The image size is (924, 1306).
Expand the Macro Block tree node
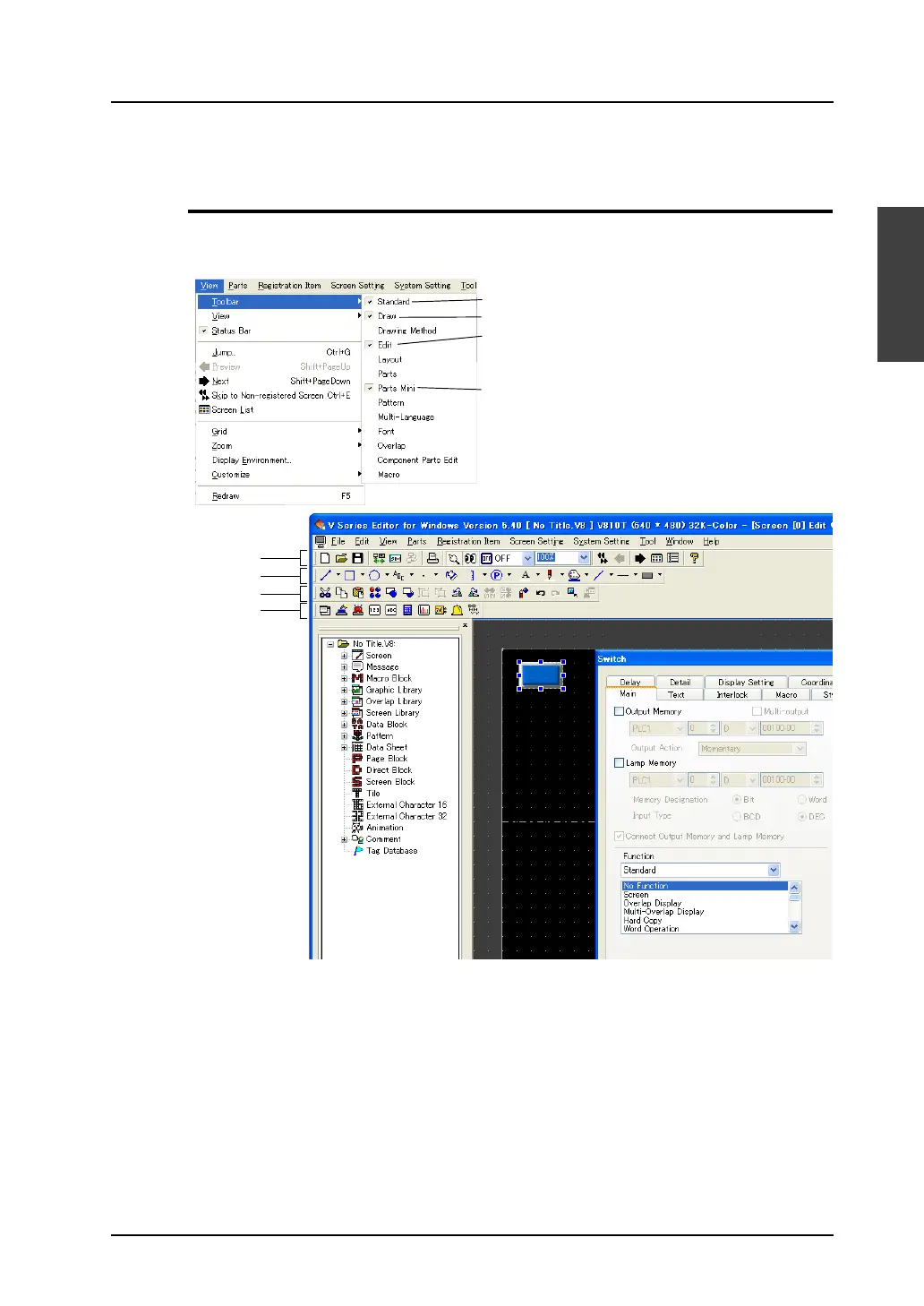[344, 679]
